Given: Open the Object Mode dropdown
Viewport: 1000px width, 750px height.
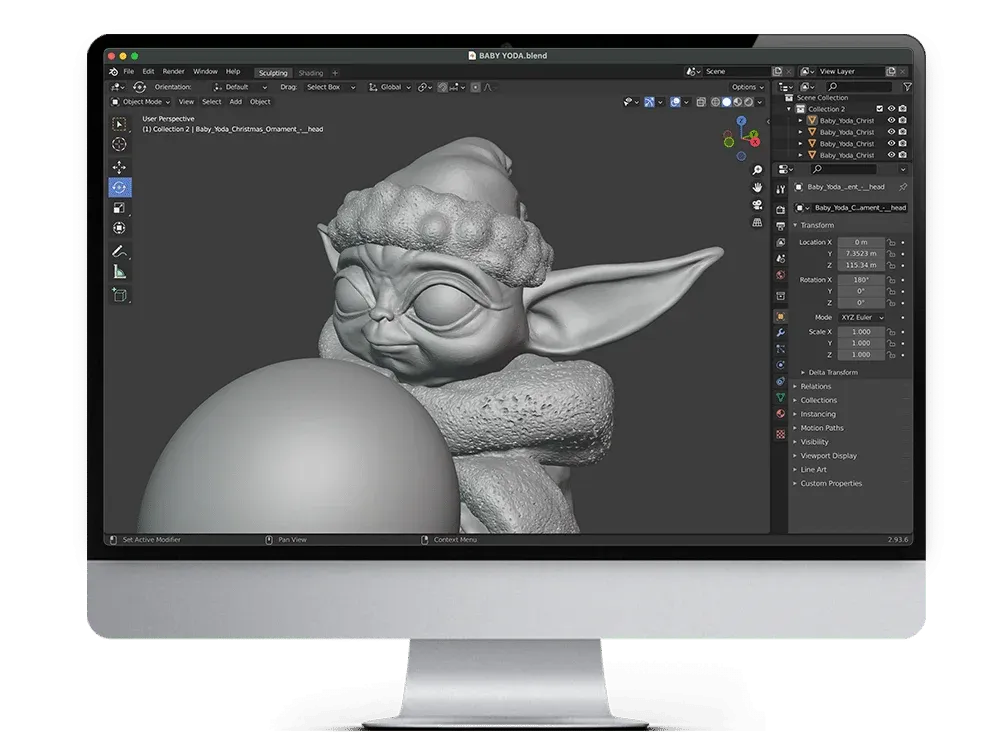Looking at the screenshot, I should click(x=141, y=102).
